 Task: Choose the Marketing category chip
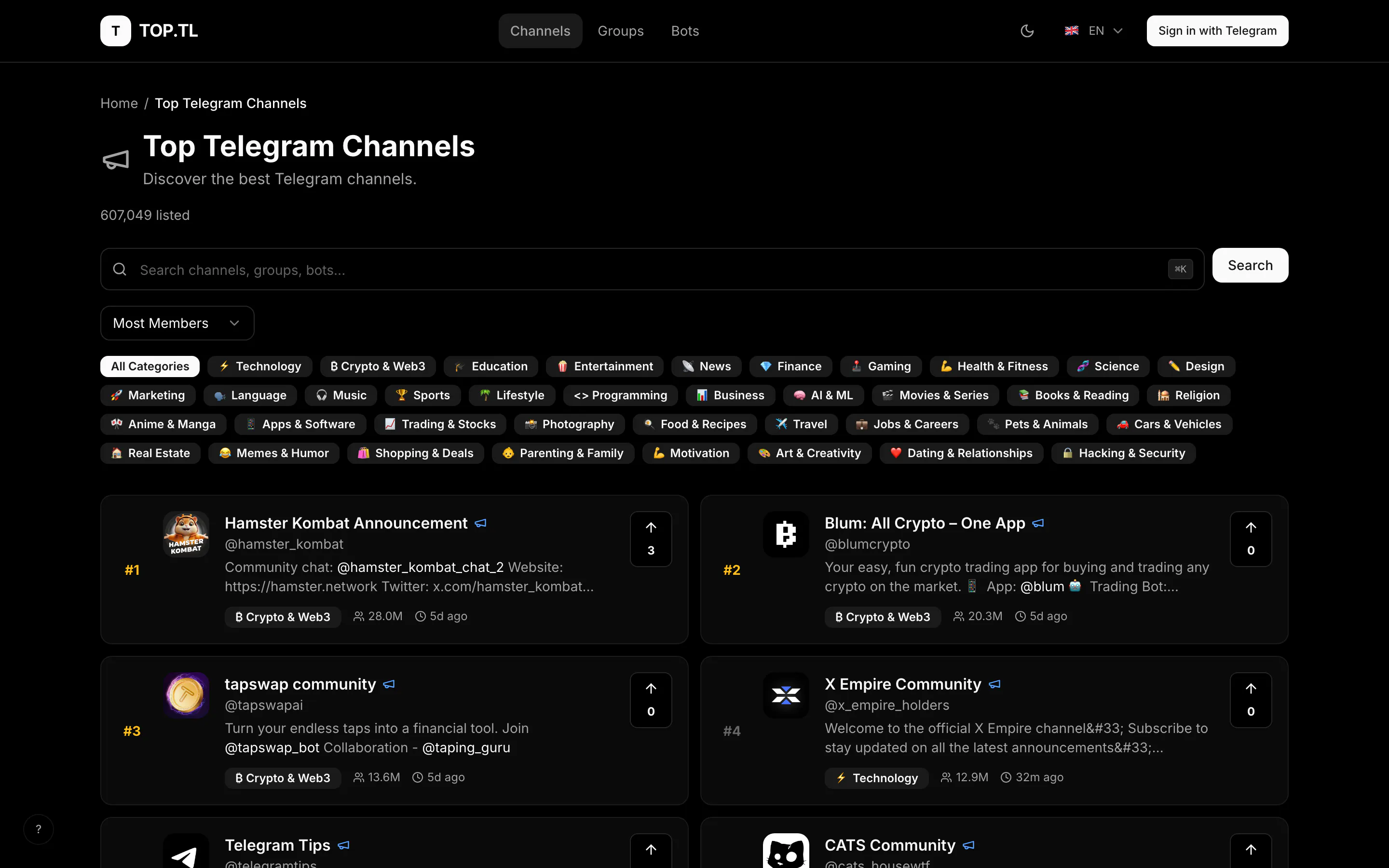click(x=148, y=395)
